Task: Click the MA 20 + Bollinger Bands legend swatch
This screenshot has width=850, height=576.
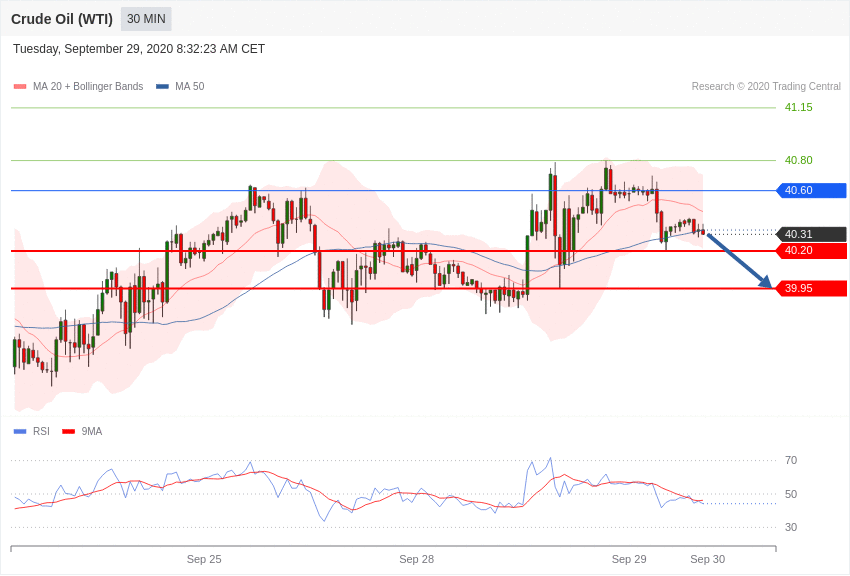Action: 20,87
